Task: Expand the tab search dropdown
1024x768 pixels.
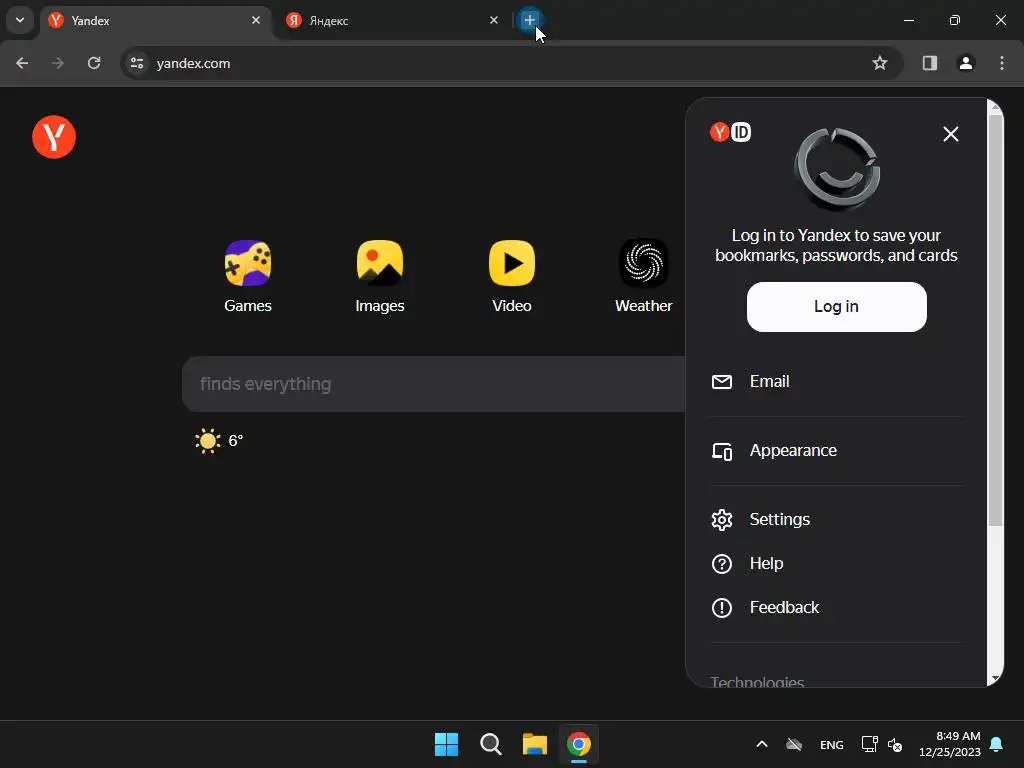Action: coord(20,20)
